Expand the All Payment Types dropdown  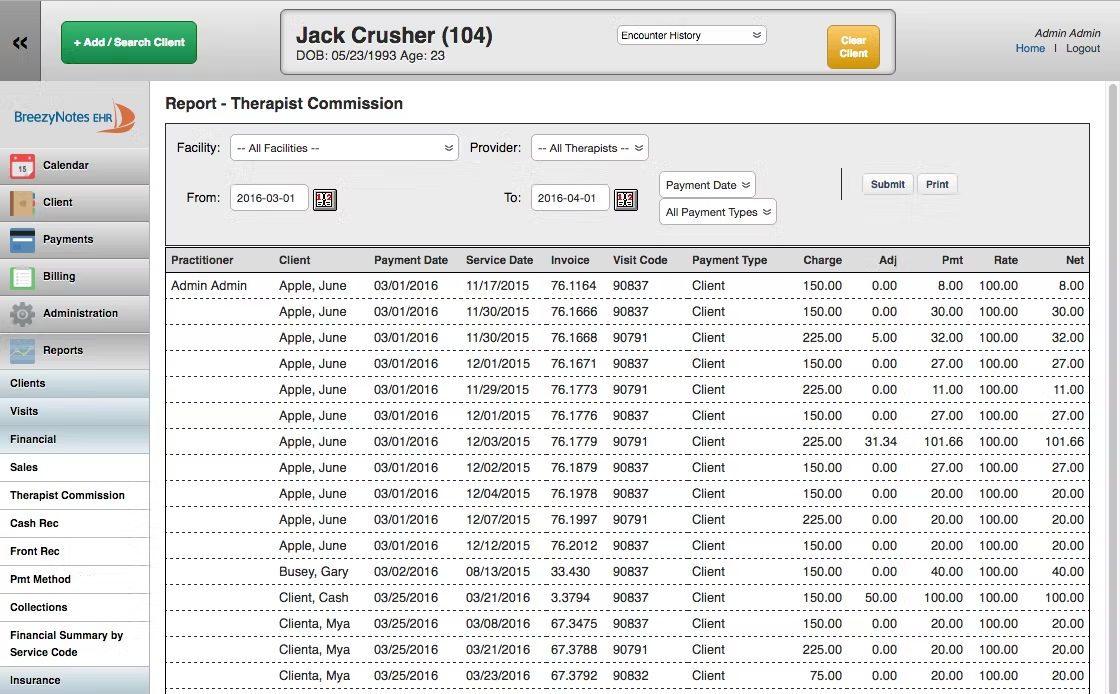pyautogui.click(x=717, y=212)
